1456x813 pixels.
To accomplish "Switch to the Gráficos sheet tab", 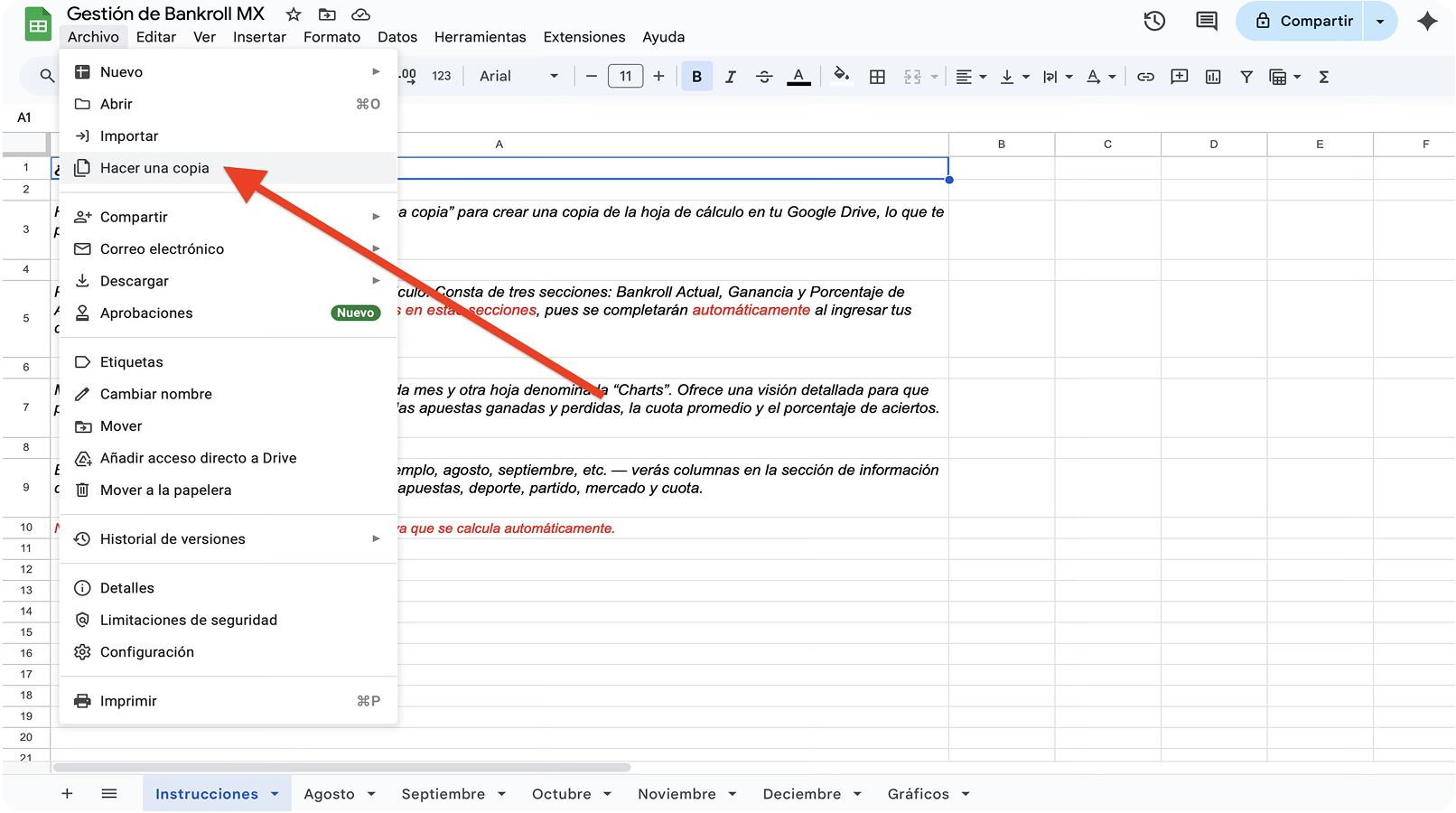I will [x=918, y=794].
